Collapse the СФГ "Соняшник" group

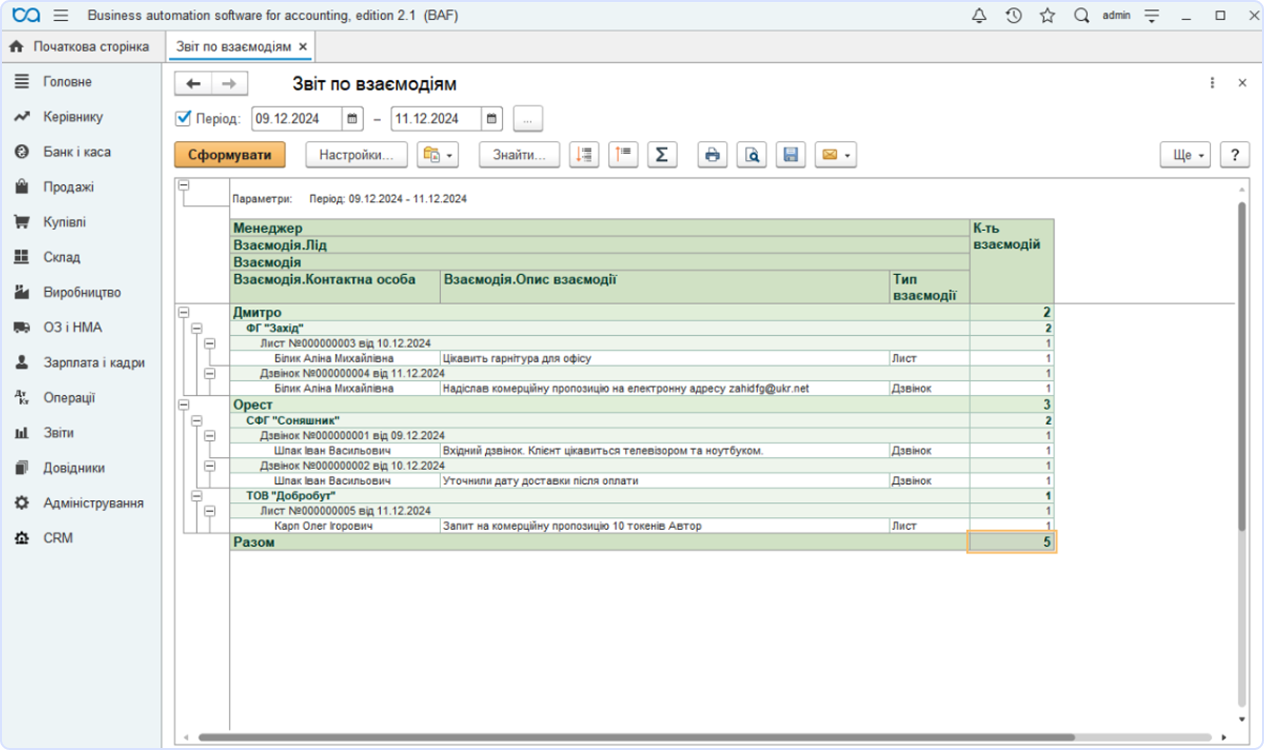tap(196, 420)
